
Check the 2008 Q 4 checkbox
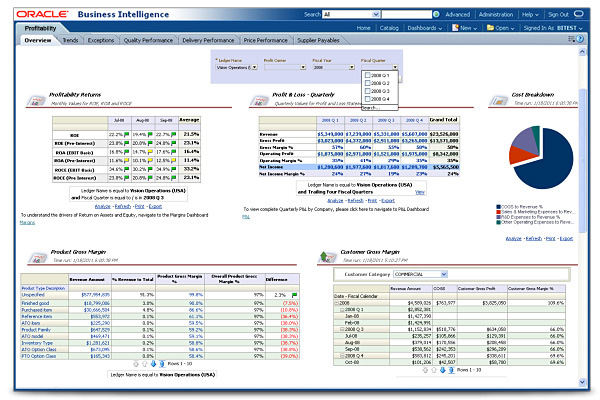pyautogui.click(x=367, y=99)
